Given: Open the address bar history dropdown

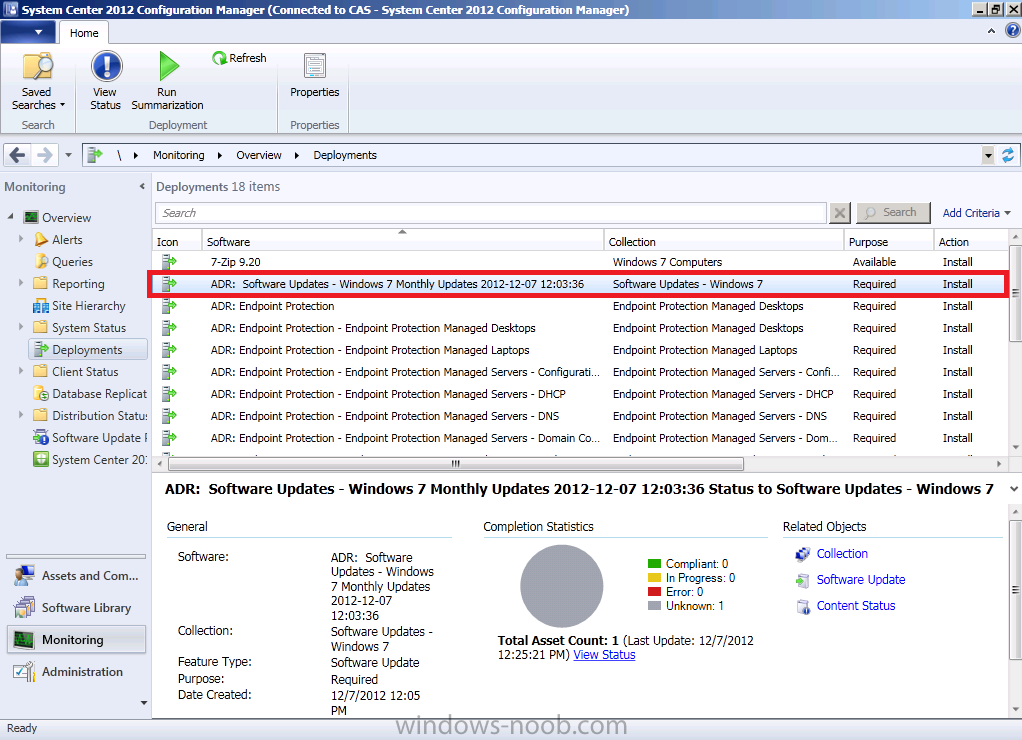Looking at the screenshot, I should pyautogui.click(x=988, y=155).
